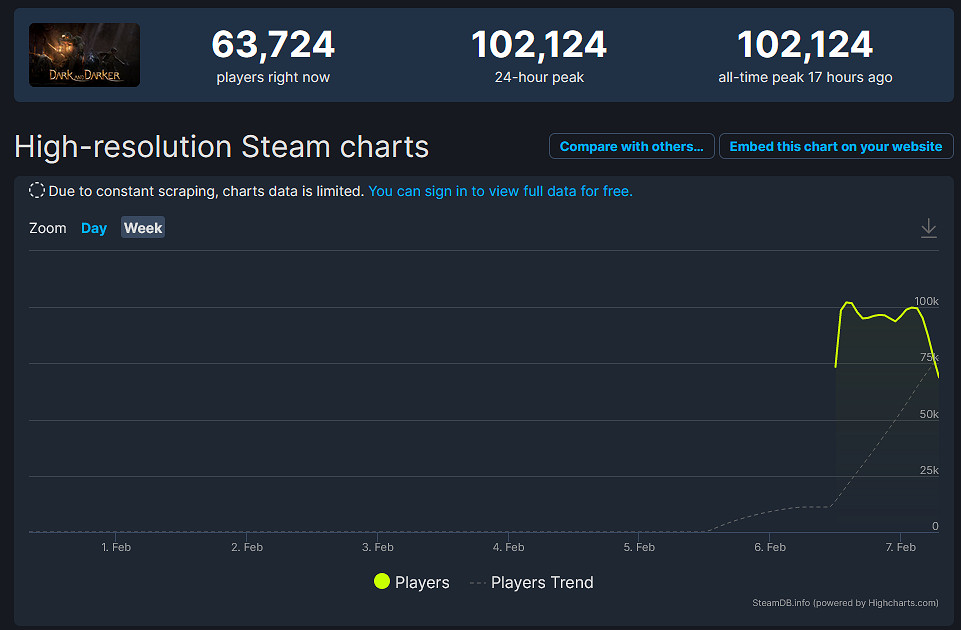Open the Dark and Darker game thumbnail

point(84,55)
